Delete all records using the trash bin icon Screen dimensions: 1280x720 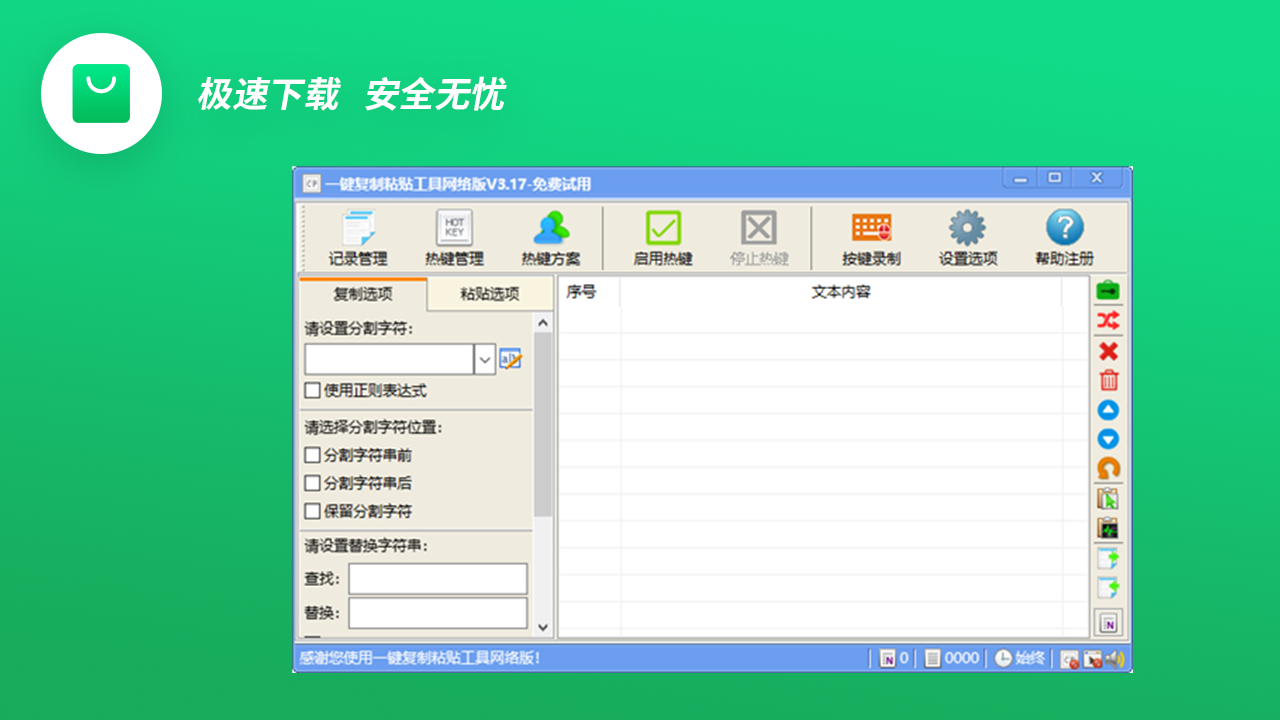pyautogui.click(x=1110, y=380)
